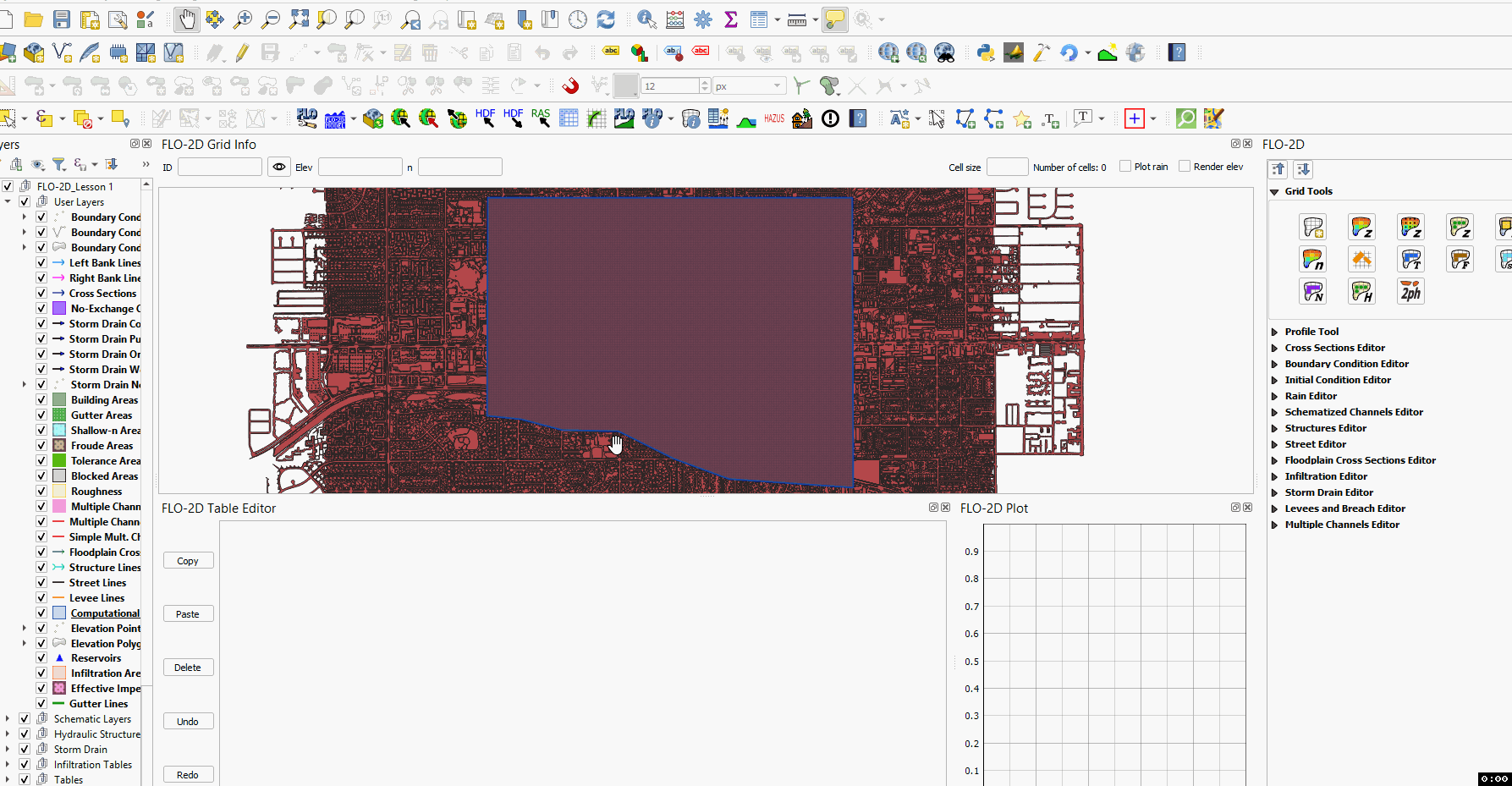Open the Schematized Channels Editor
This screenshot has height=786, width=1512.
coord(1353,411)
